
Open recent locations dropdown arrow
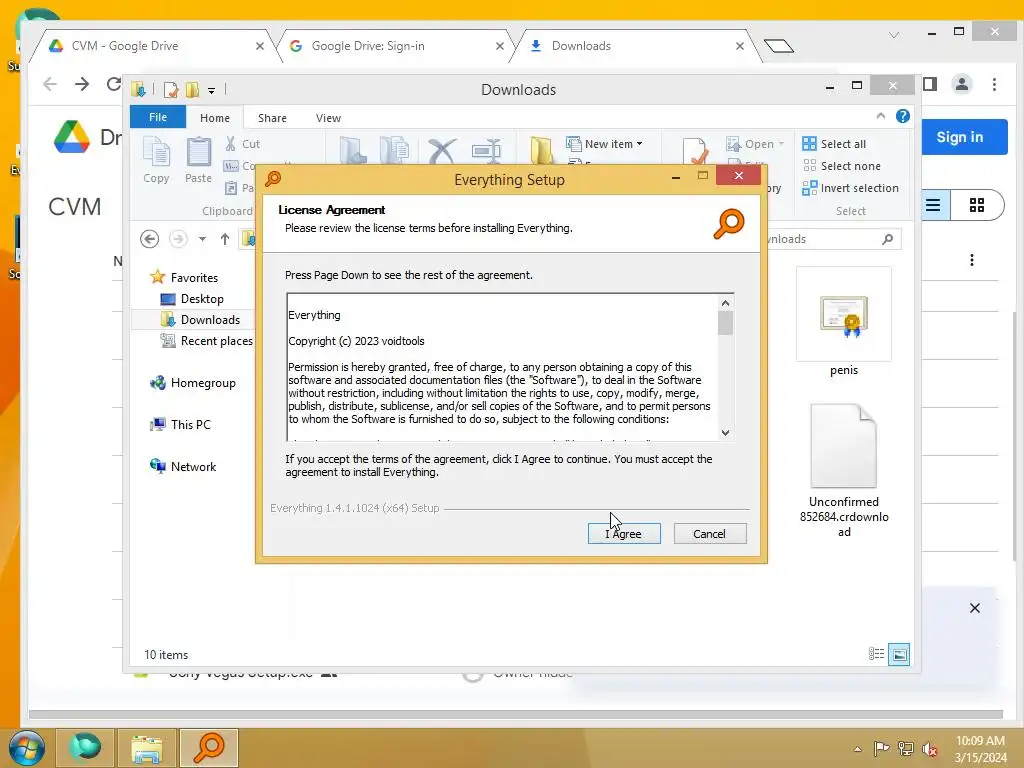tap(202, 239)
